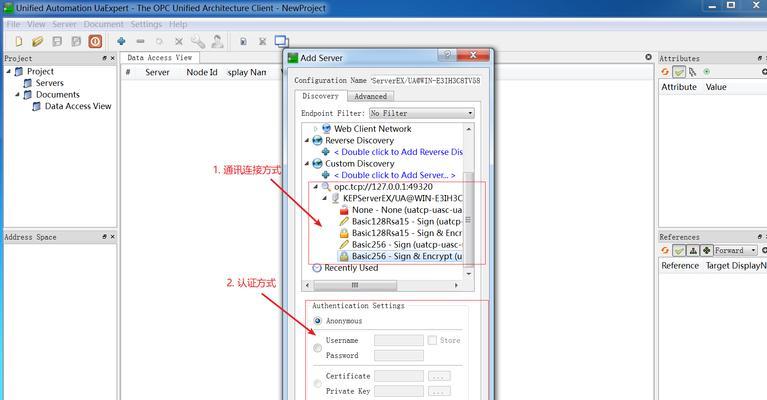Click the New Project document icon

pyautogui.click(x=19, y=42)
